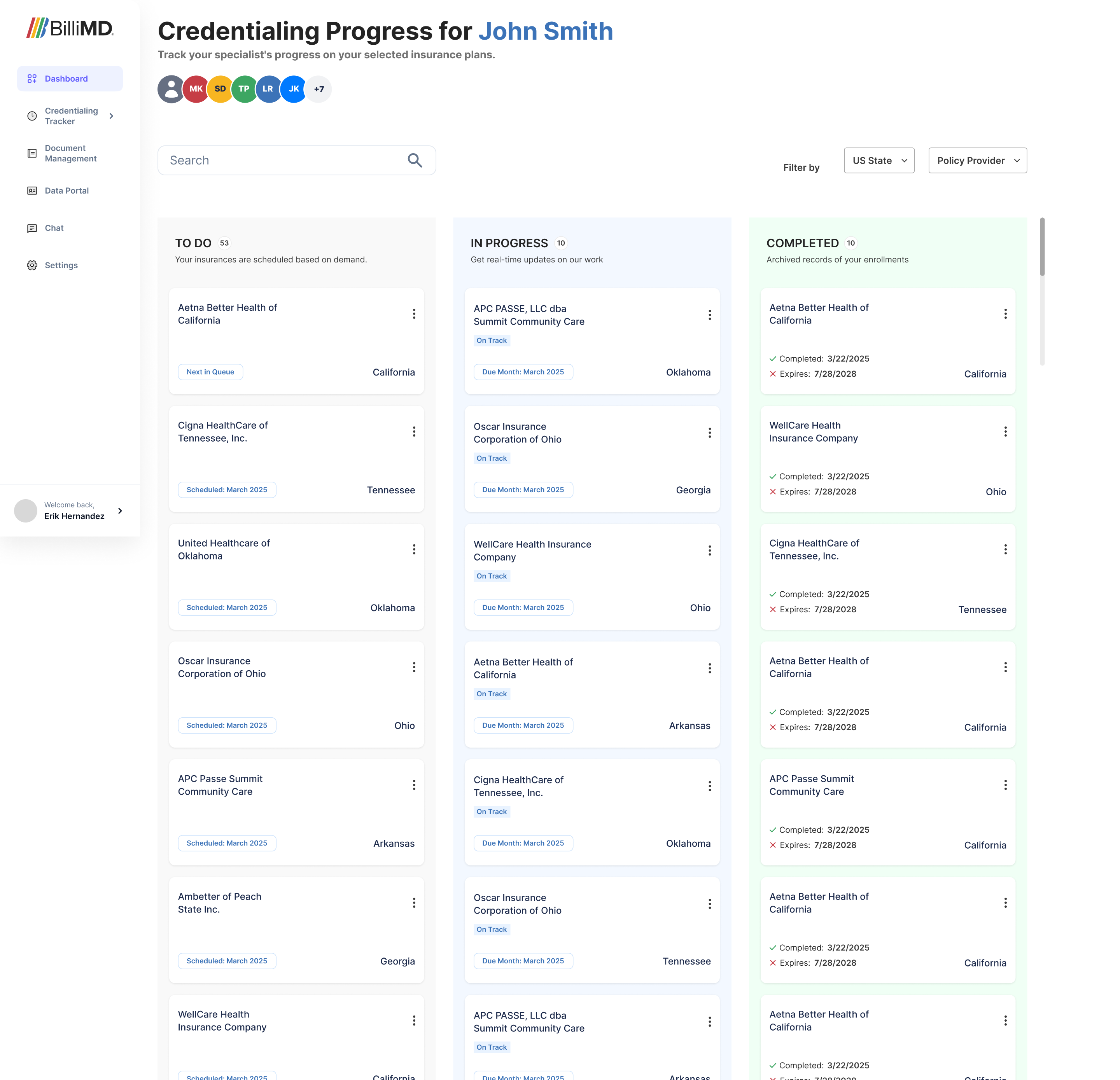The height and width of the screenshot is (1080, 1120).
Task: Select the TP specialist avatar
Action: click(244, 89)
